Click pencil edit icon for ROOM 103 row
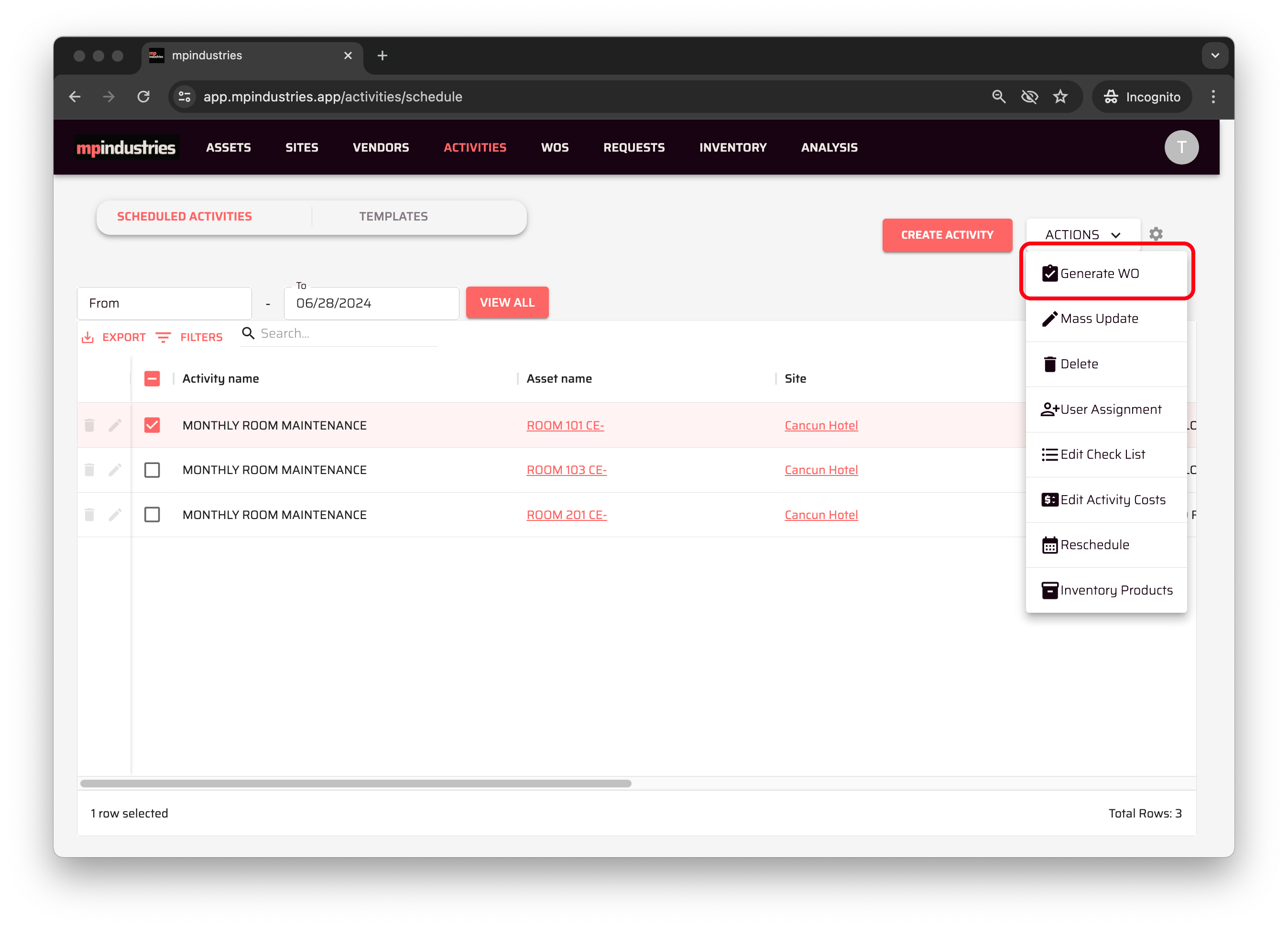 click(x=115, y=470)
